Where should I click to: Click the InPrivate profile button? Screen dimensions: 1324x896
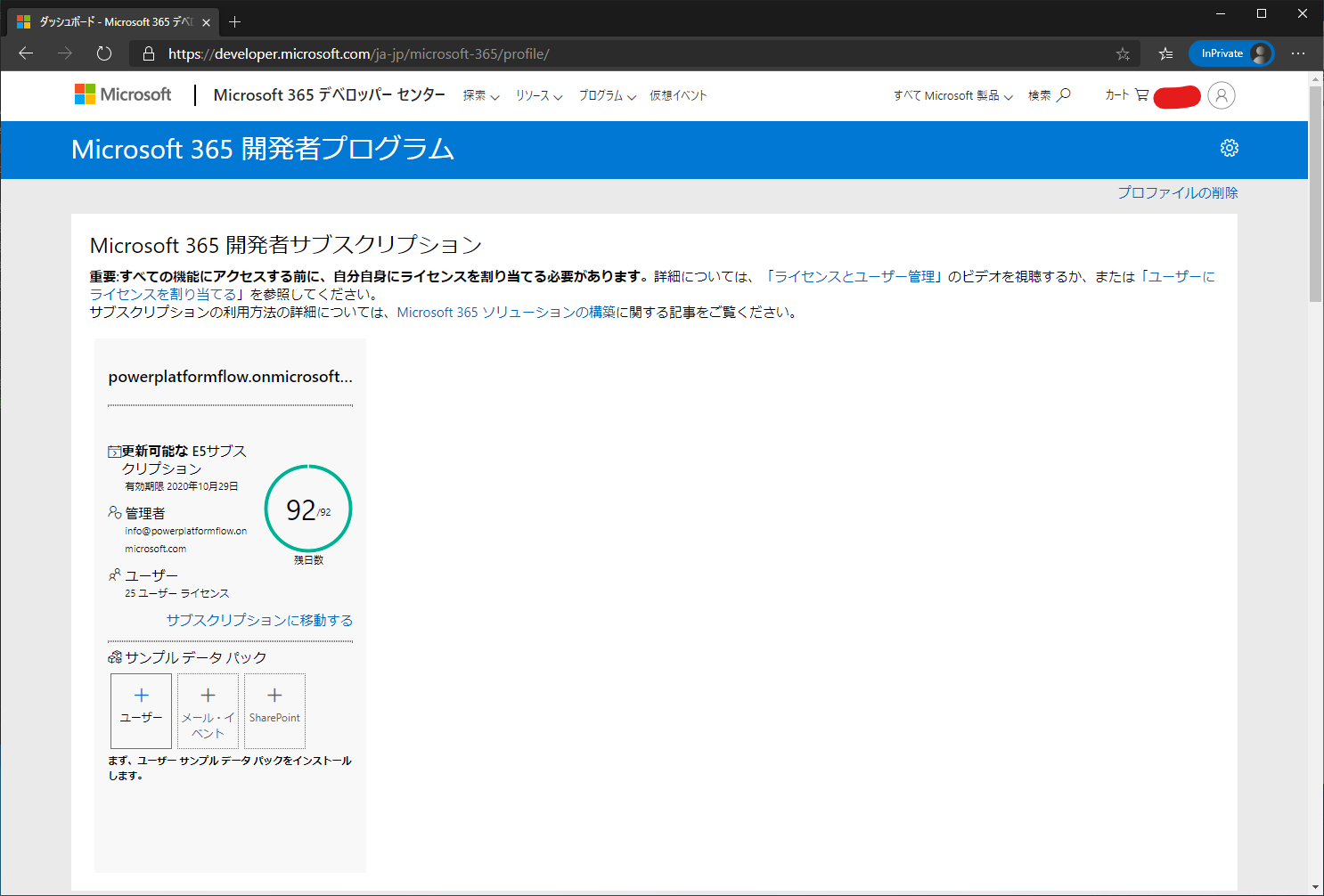pyautogui.click(x=1230, y=53)
